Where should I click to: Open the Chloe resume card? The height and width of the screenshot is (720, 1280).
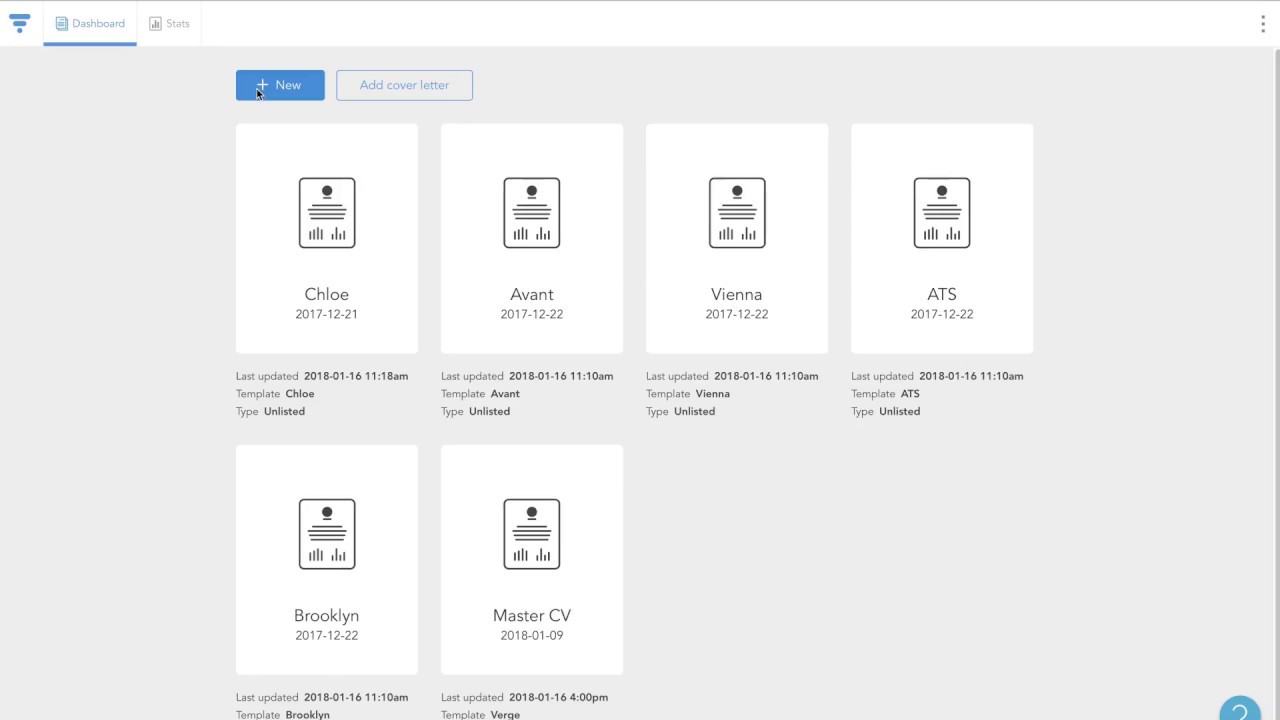[326, 238]
